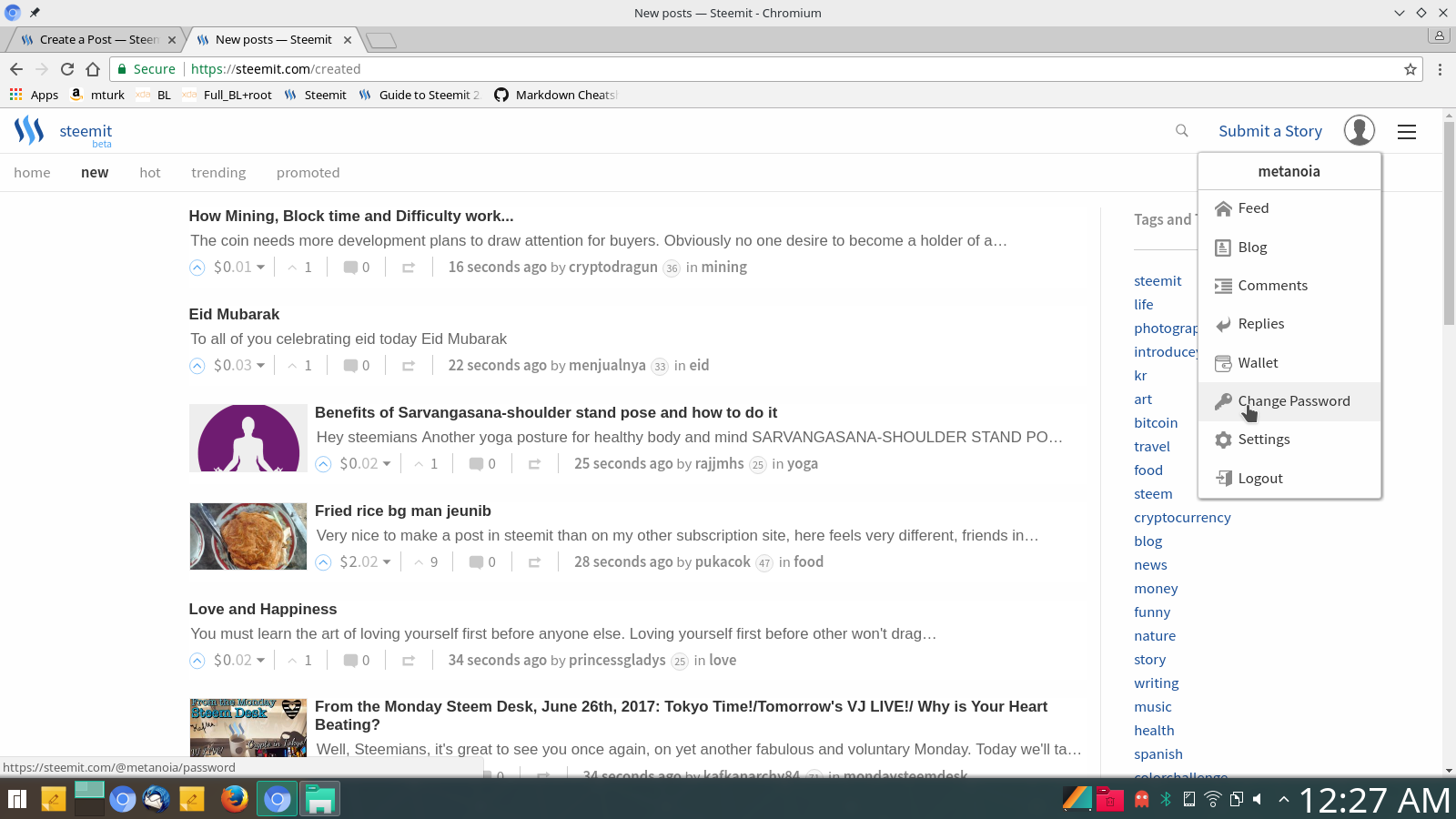Expand payout dropdown for $0.01 mining post
This screenshot has width=1456, height=819.
pos(260,268)
